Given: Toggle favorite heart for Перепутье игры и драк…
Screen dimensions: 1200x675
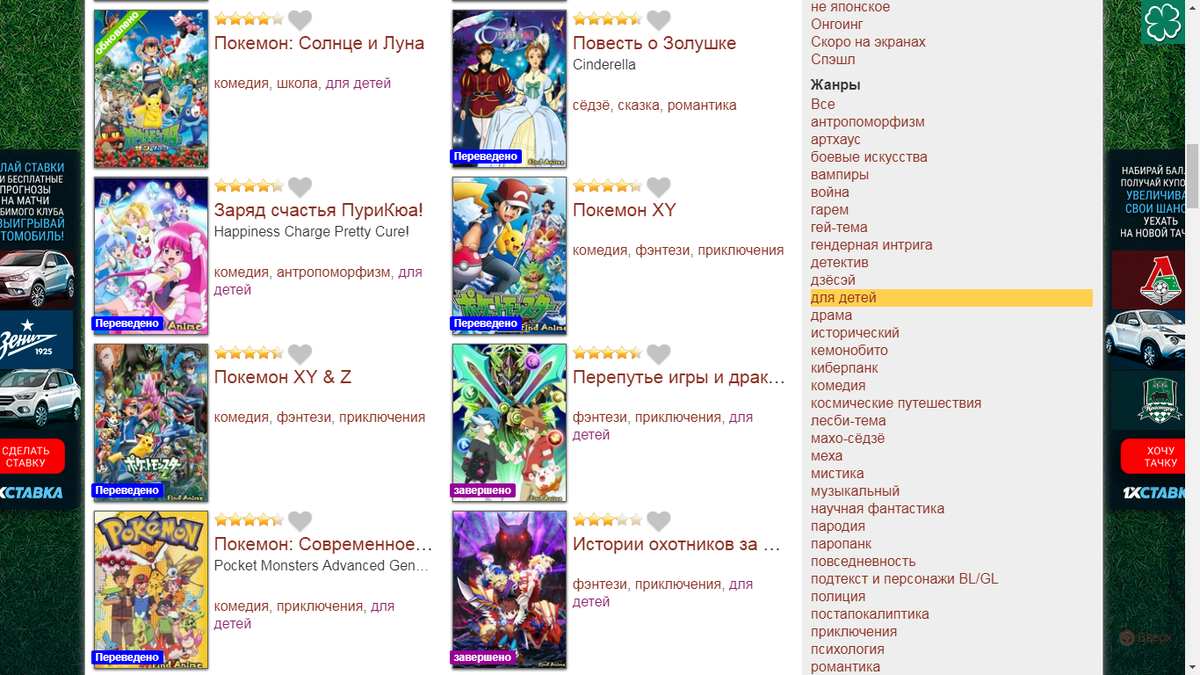Looking at the screenshot, I should (x=658, y=354).
